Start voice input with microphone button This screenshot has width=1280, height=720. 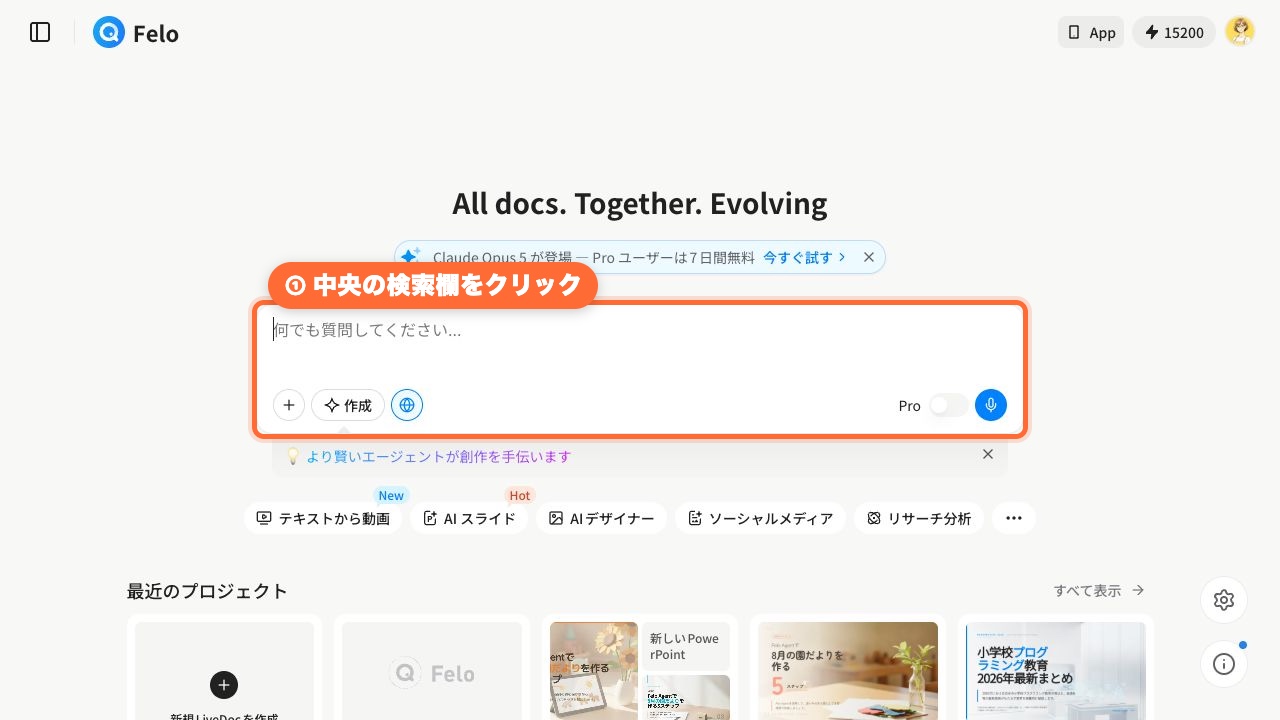991,405
